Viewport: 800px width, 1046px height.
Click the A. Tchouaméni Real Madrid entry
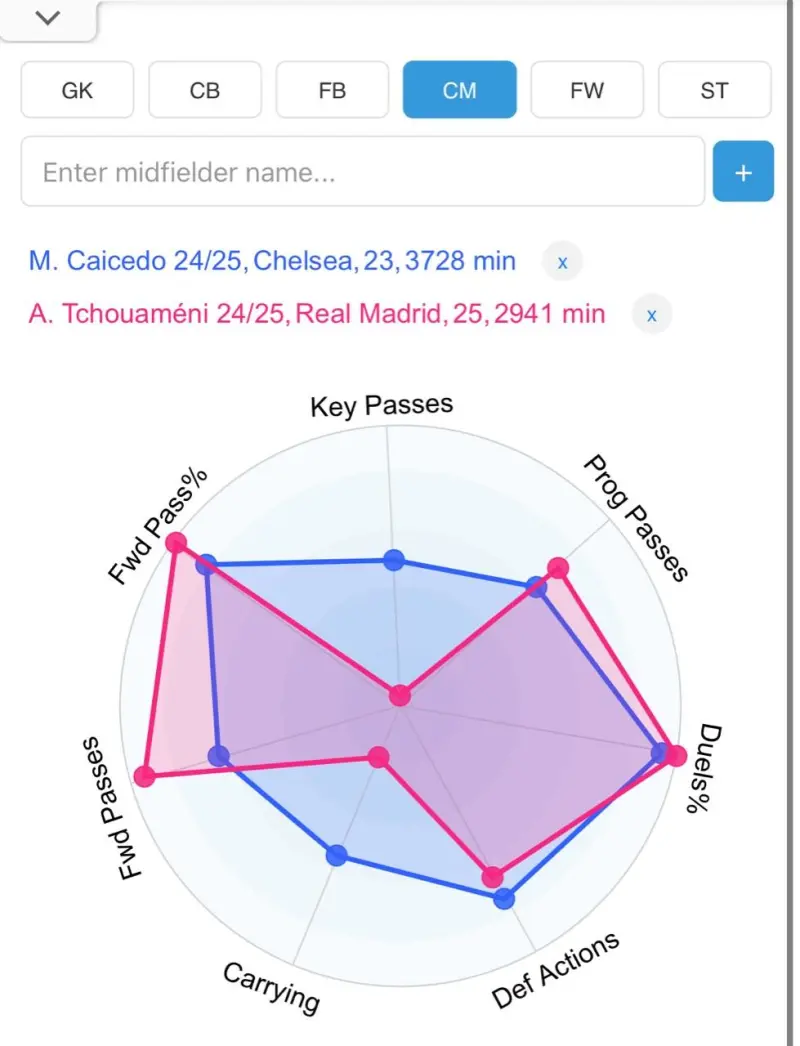click(x=317, y=314)
